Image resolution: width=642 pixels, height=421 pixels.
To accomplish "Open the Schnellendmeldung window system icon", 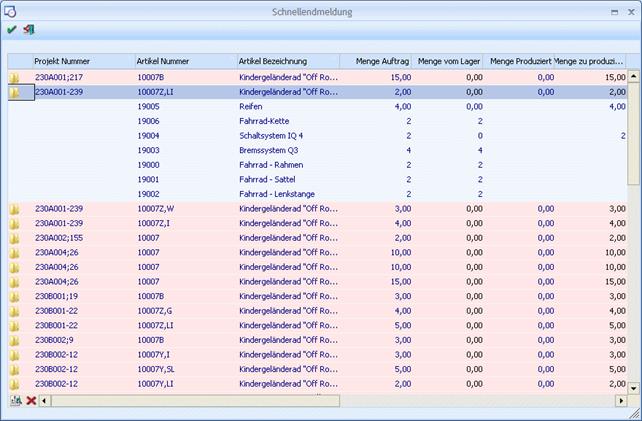I will 10,11.
